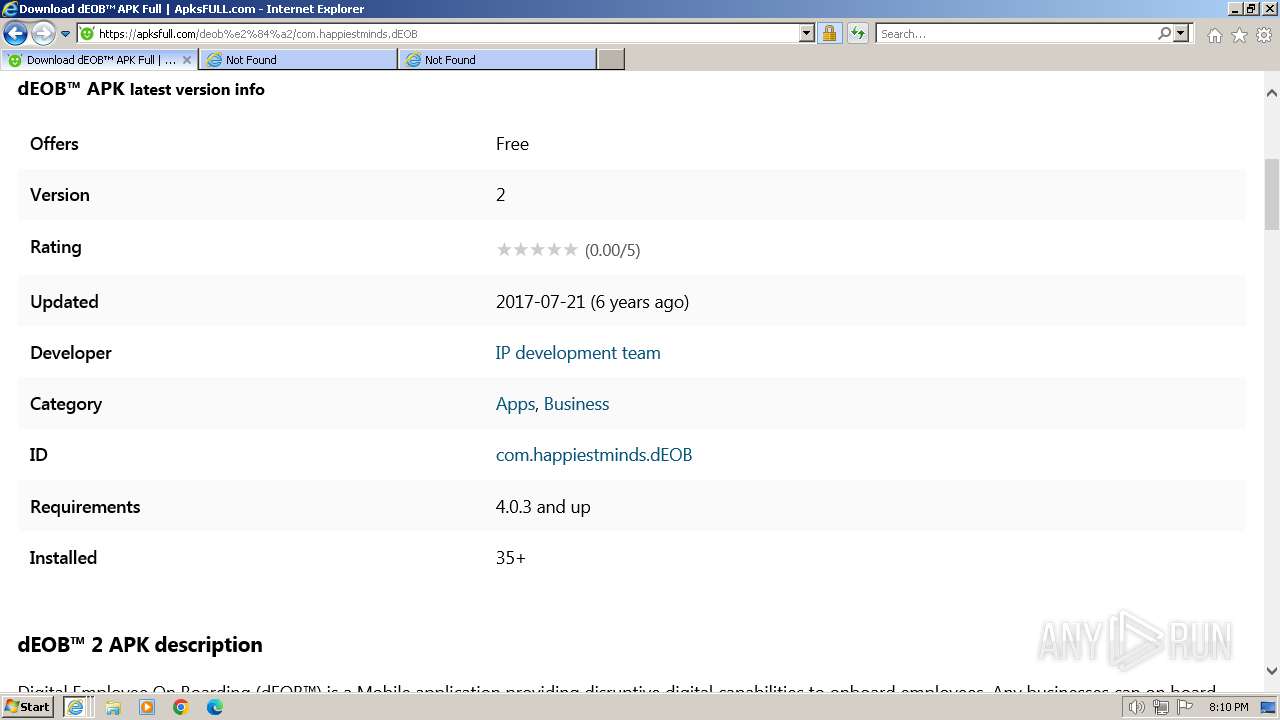Screen dimensions: 1280x720
Task: Refresh the page with the reload icon
Action: [858, 34]
